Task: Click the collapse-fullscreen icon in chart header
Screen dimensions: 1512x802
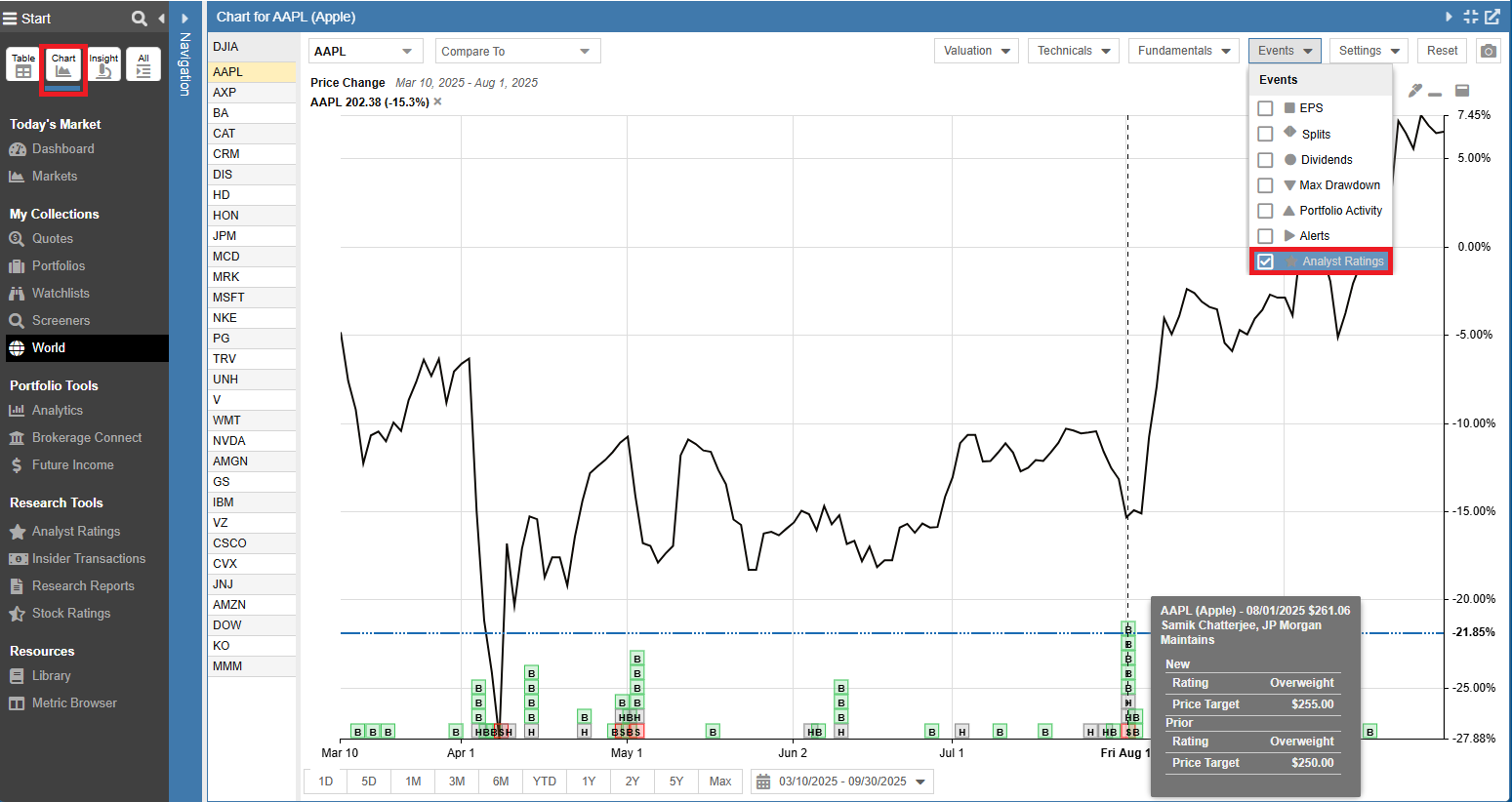Action: [1471, 17]
